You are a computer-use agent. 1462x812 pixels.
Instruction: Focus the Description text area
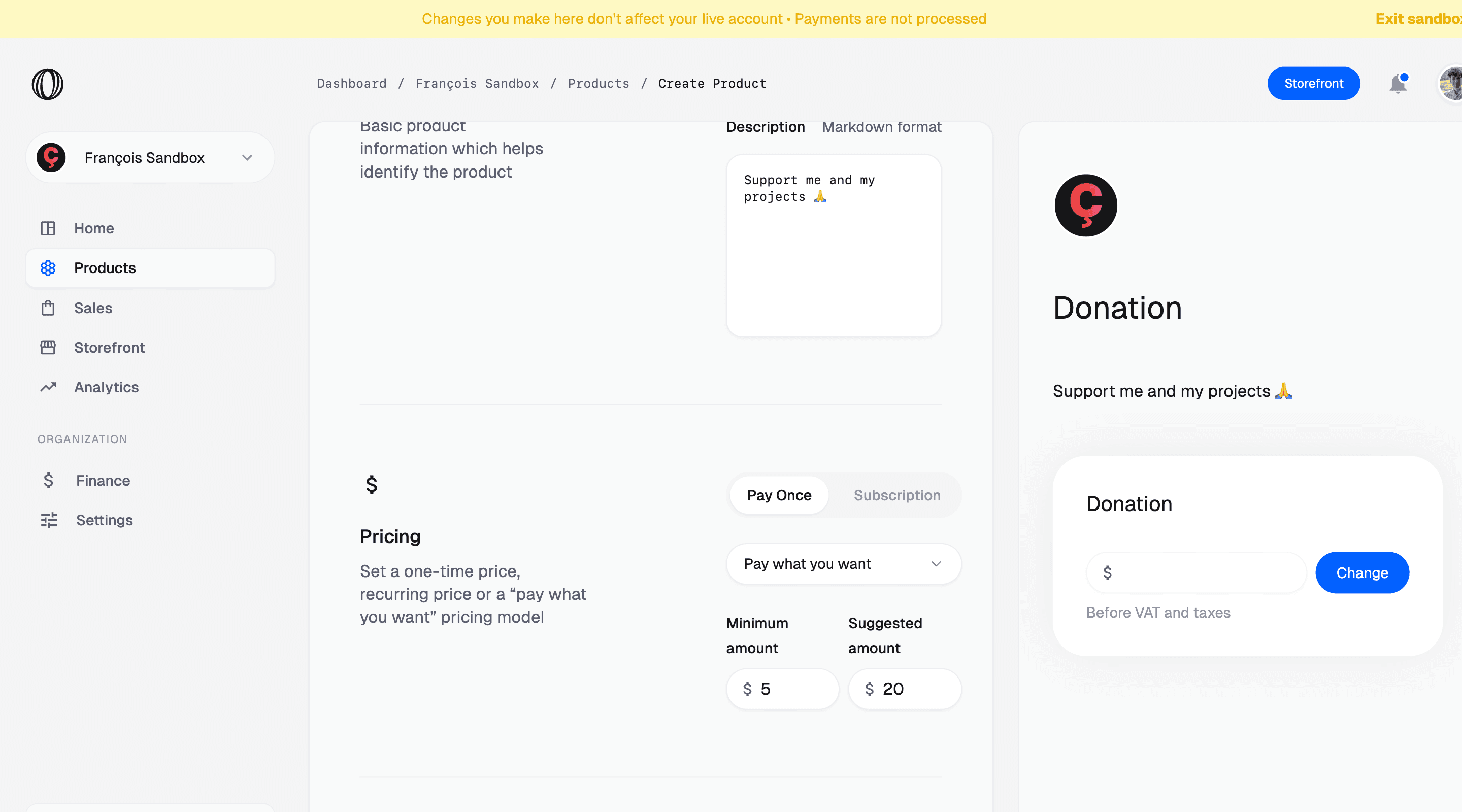[x=834, y=246]
